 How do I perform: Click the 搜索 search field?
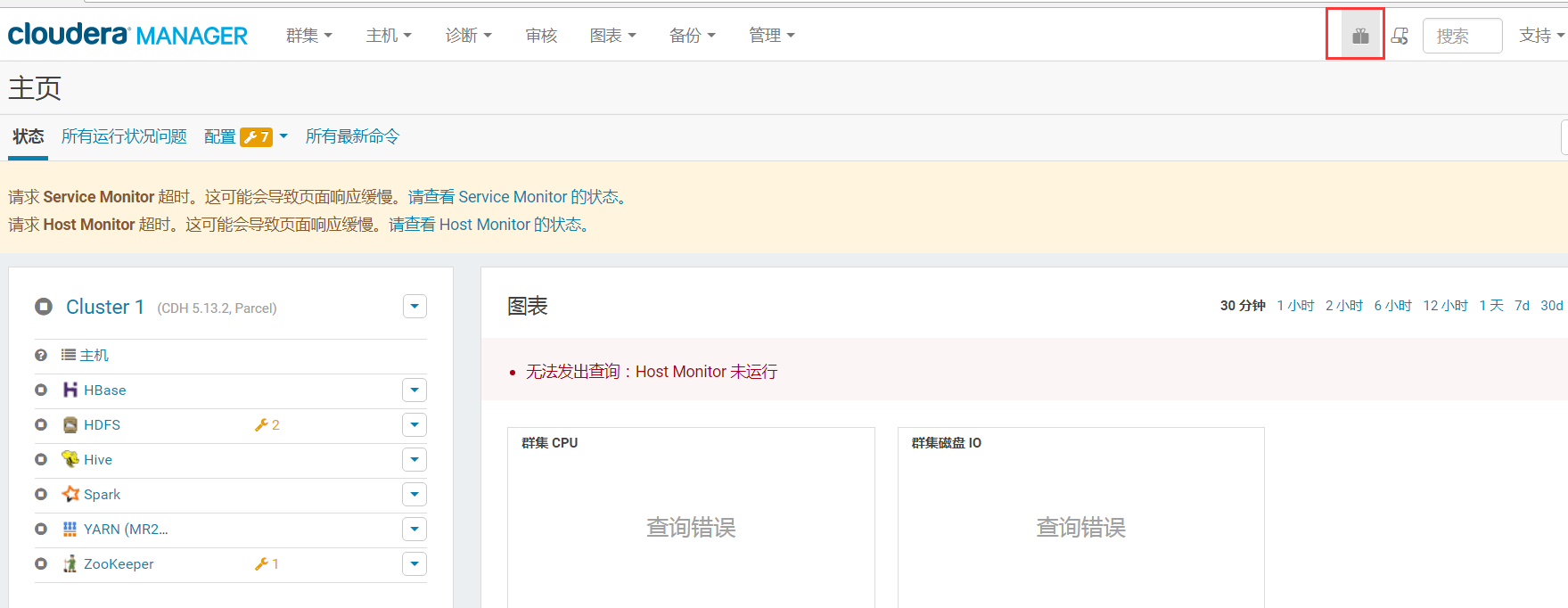[1462, 36]
